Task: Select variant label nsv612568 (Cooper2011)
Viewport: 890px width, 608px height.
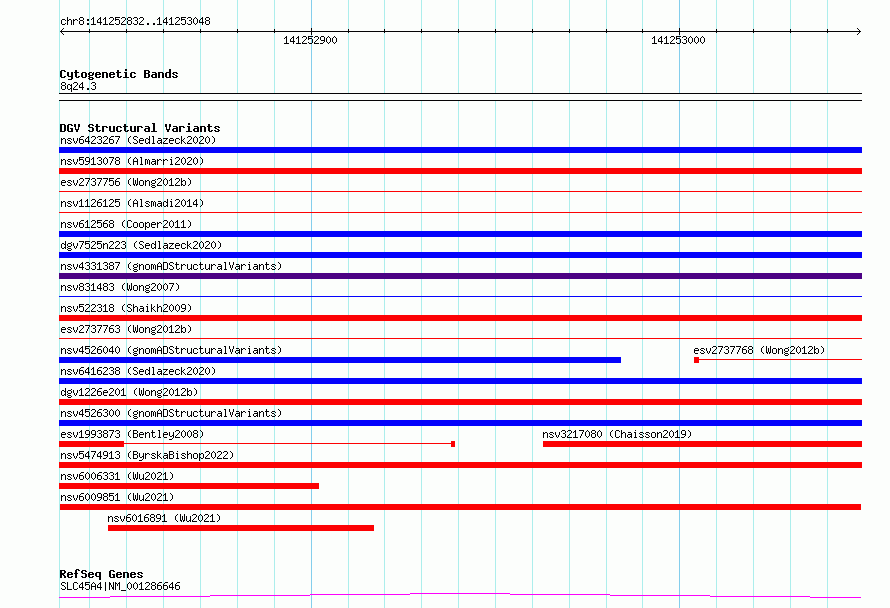Action: 126,224
